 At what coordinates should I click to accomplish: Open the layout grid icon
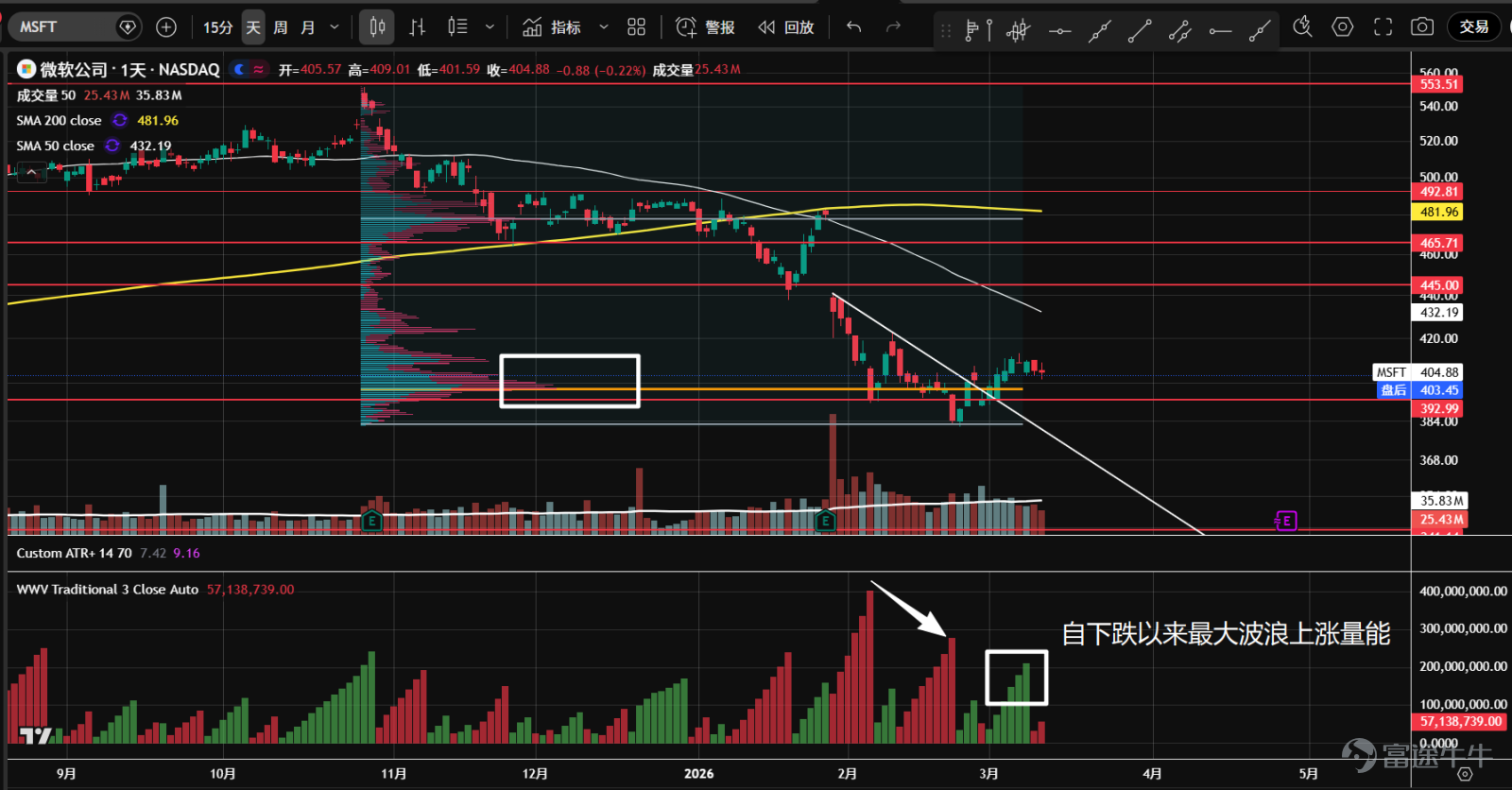636,27
